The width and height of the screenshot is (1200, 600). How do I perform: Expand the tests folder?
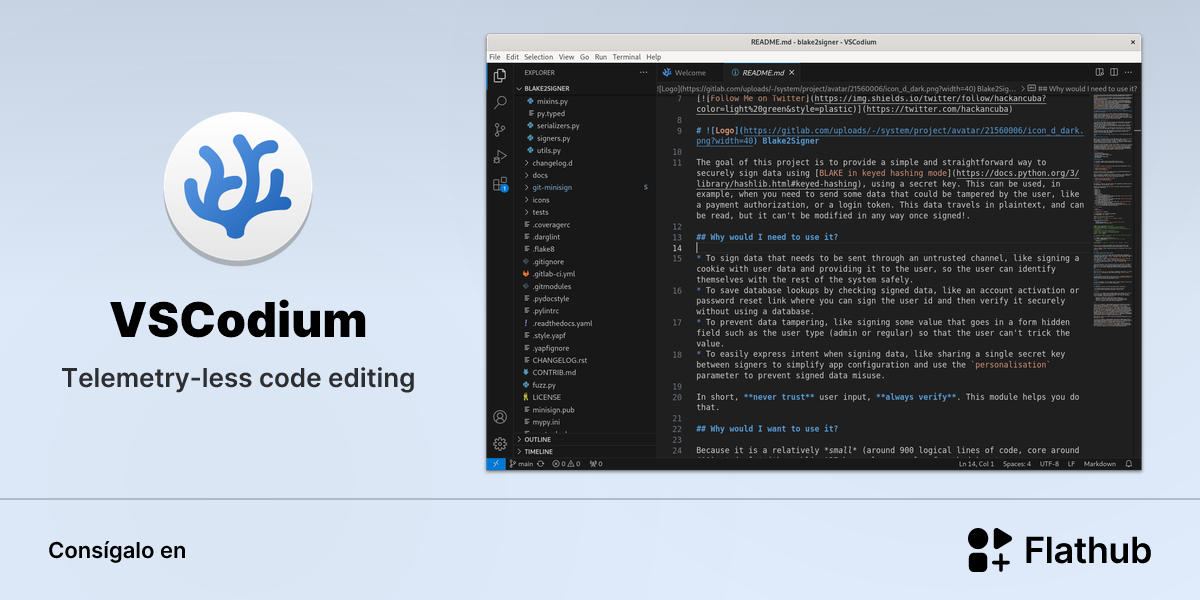click(x=540, y=212)
